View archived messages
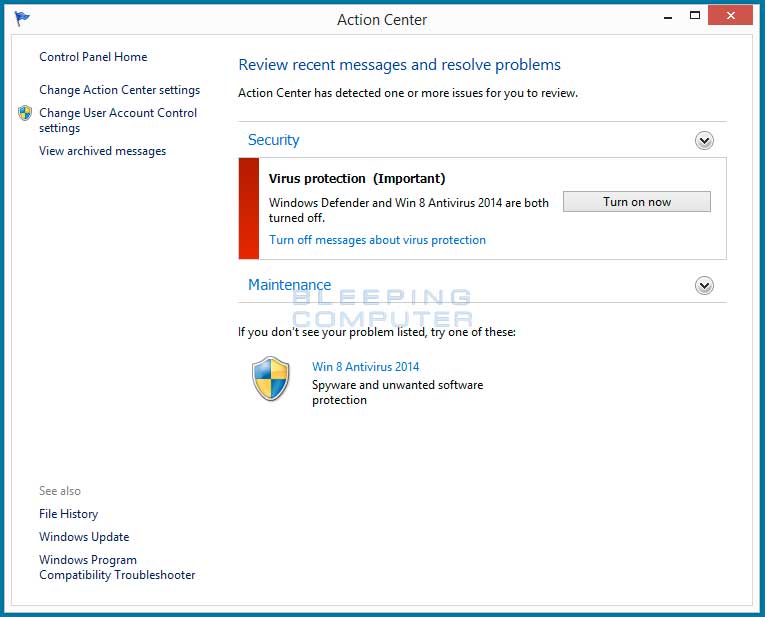Viewport: 765px width, 617px height. point(102,151)
